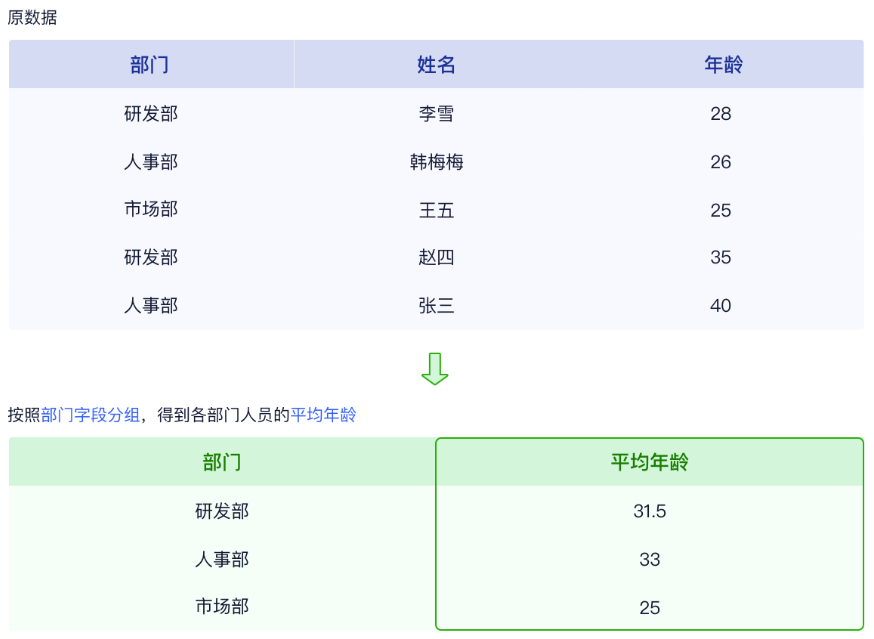Select the green 部门 result header
Viewport: 874px width, 639px height.
(x=222, y=462)
